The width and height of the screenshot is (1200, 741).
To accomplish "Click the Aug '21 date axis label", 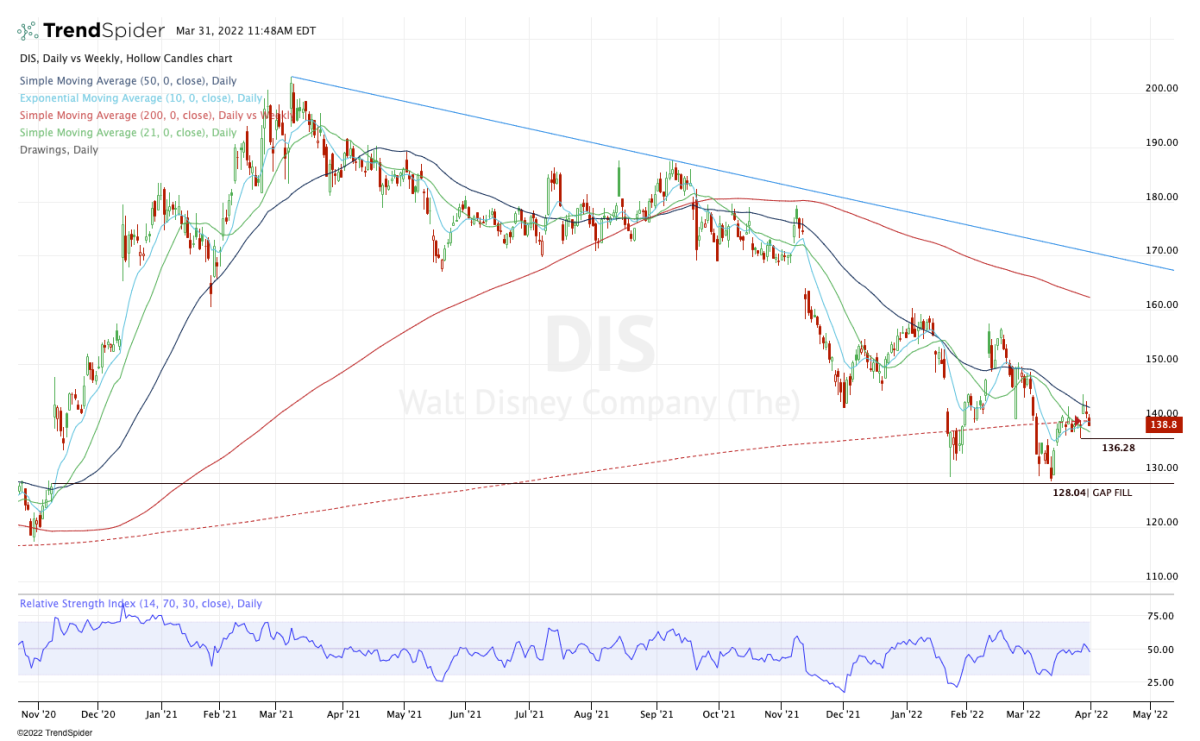I will click(x=592, y=715).
